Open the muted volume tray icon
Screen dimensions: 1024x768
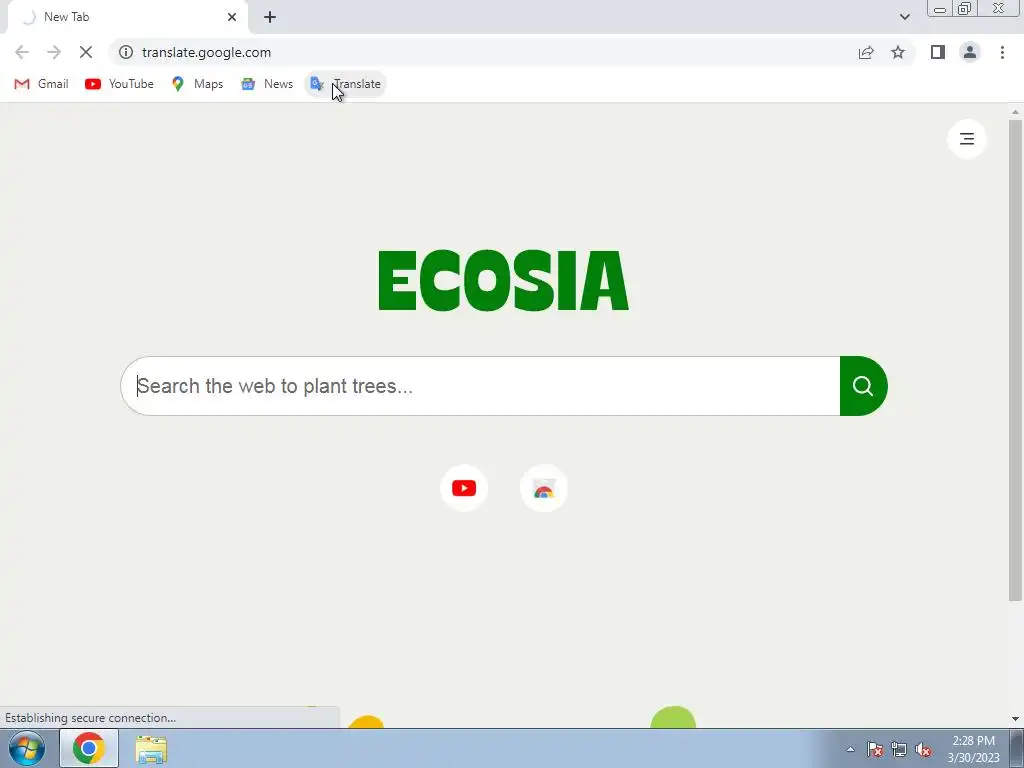pos(923,749)
